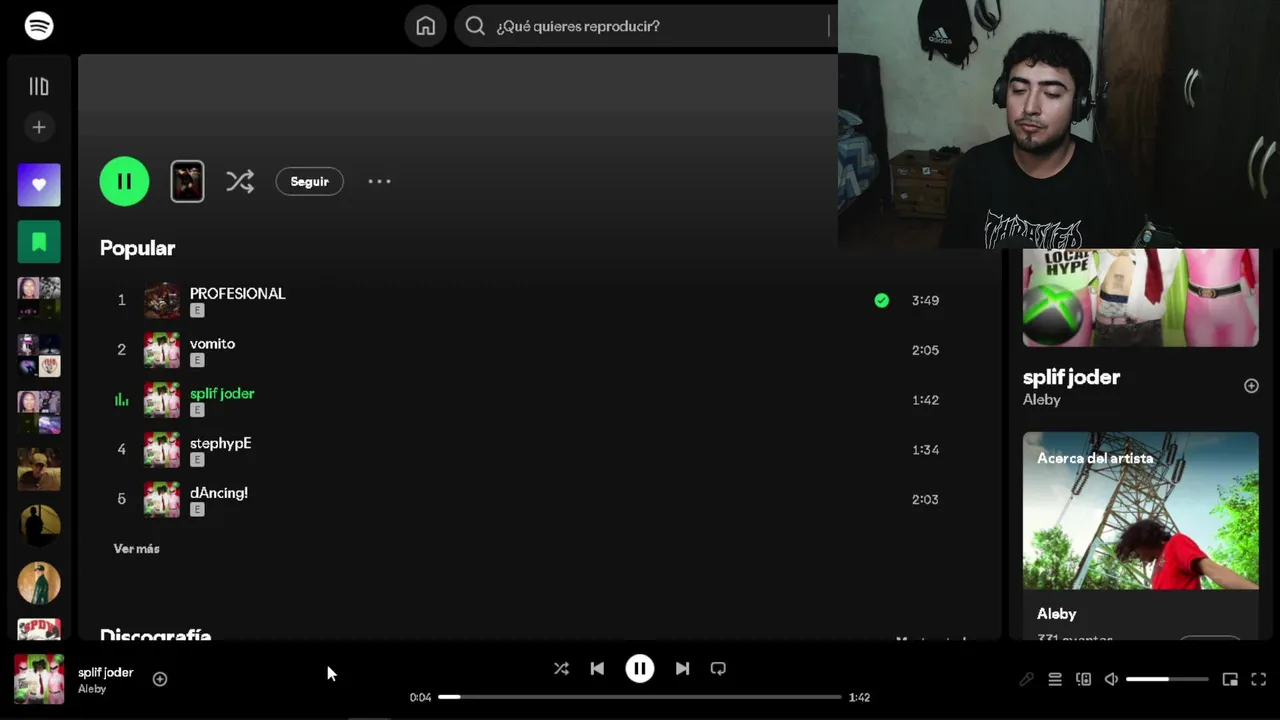
Task: Click splif joder title in bottom bar
Action: click(105, 672)
